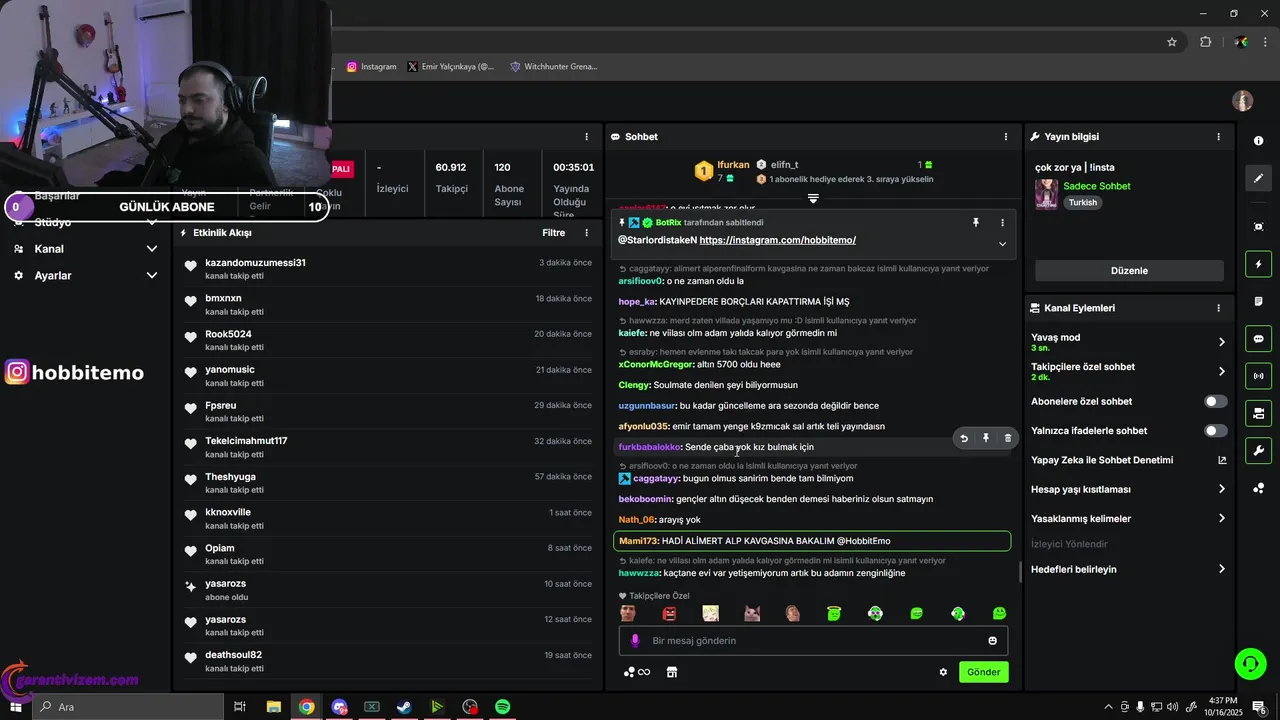The image size is (1280, 720).
Task: Expand Takipçilere özel sohbet settings
Action: point(1221,372)
